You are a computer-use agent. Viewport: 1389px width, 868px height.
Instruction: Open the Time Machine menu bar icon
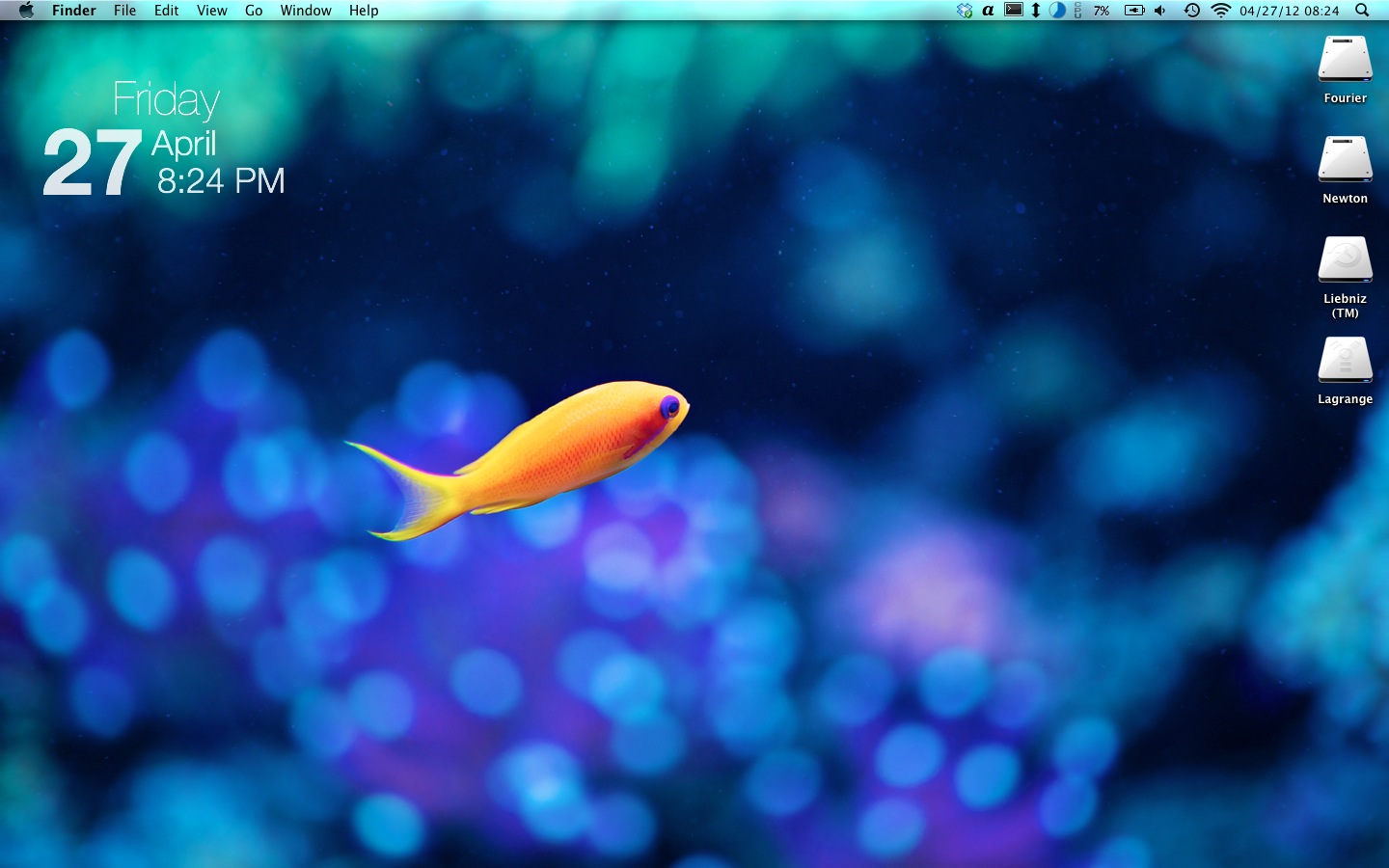point(1192,11)
